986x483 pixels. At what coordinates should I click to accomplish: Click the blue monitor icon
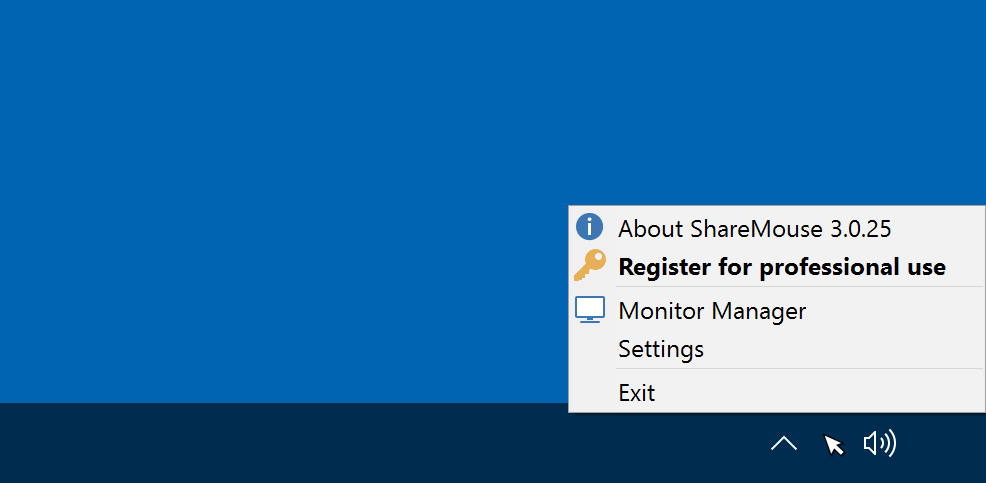[590, 309]
